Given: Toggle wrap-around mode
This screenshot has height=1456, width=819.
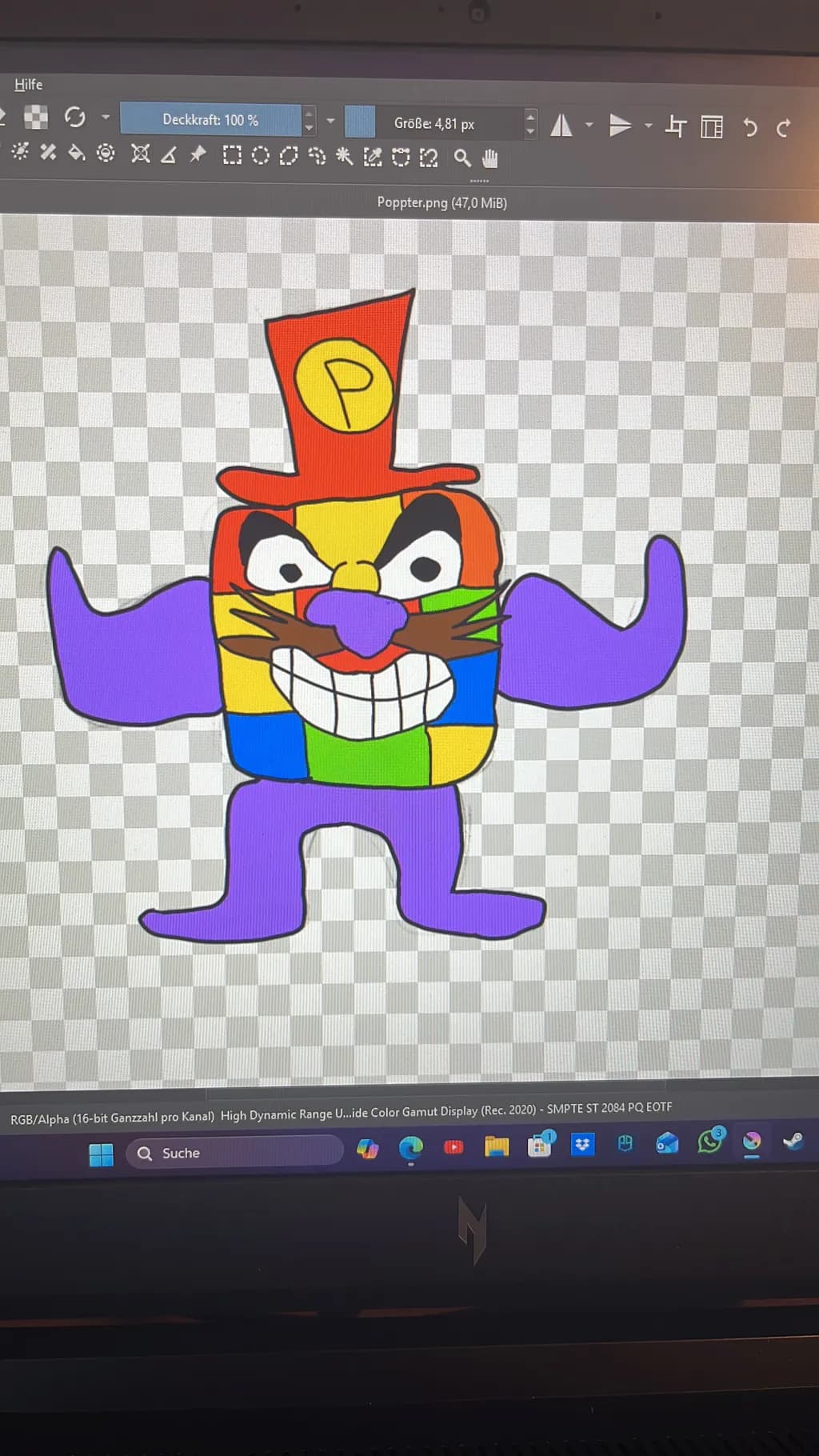Looking at the screenshot, I should click(676, 126).
